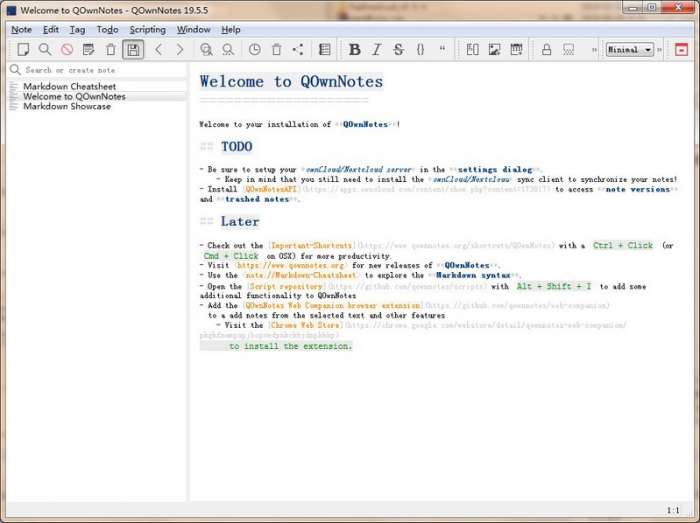Go back with left arrow icon
700x523 pixels.
[158, 49]
